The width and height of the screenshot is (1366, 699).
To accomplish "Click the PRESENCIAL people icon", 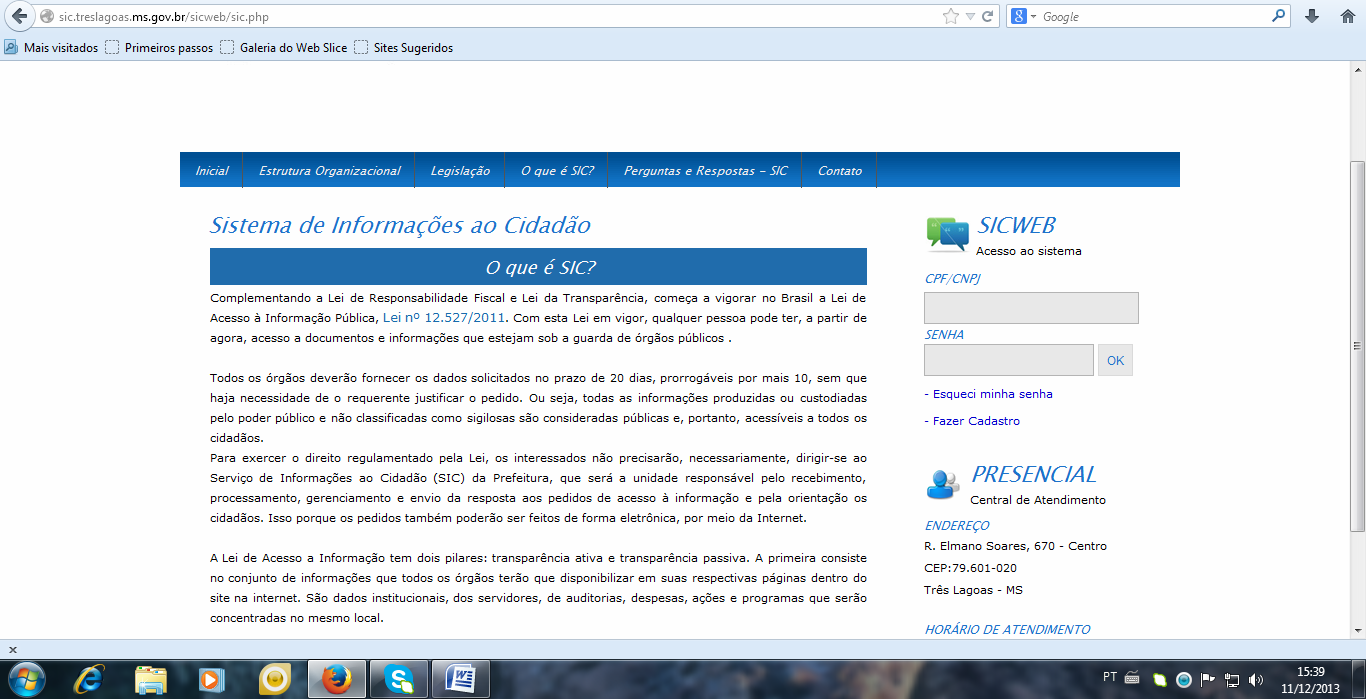I will [x=943, y=484].
